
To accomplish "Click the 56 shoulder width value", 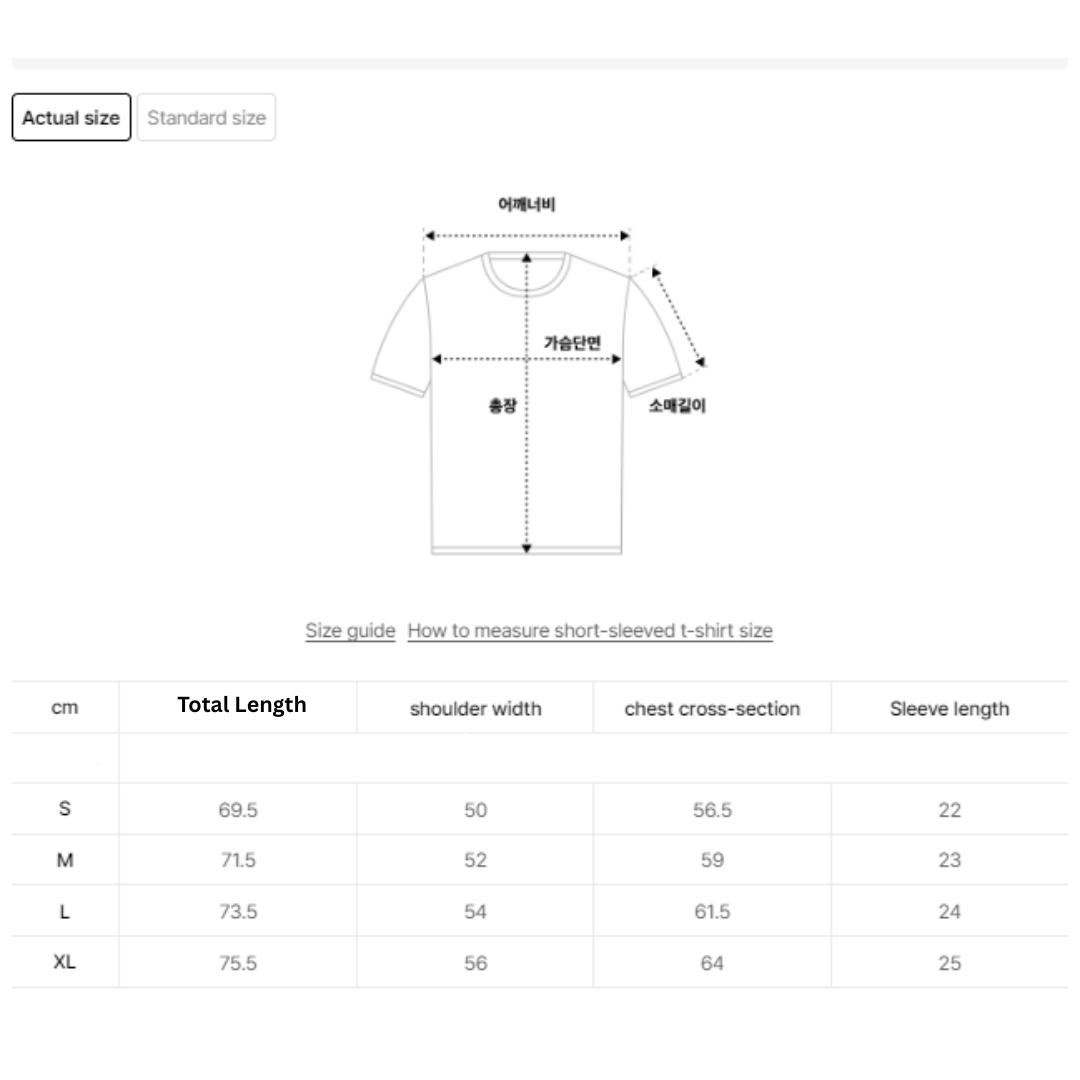I will click(x=475, y=963).
